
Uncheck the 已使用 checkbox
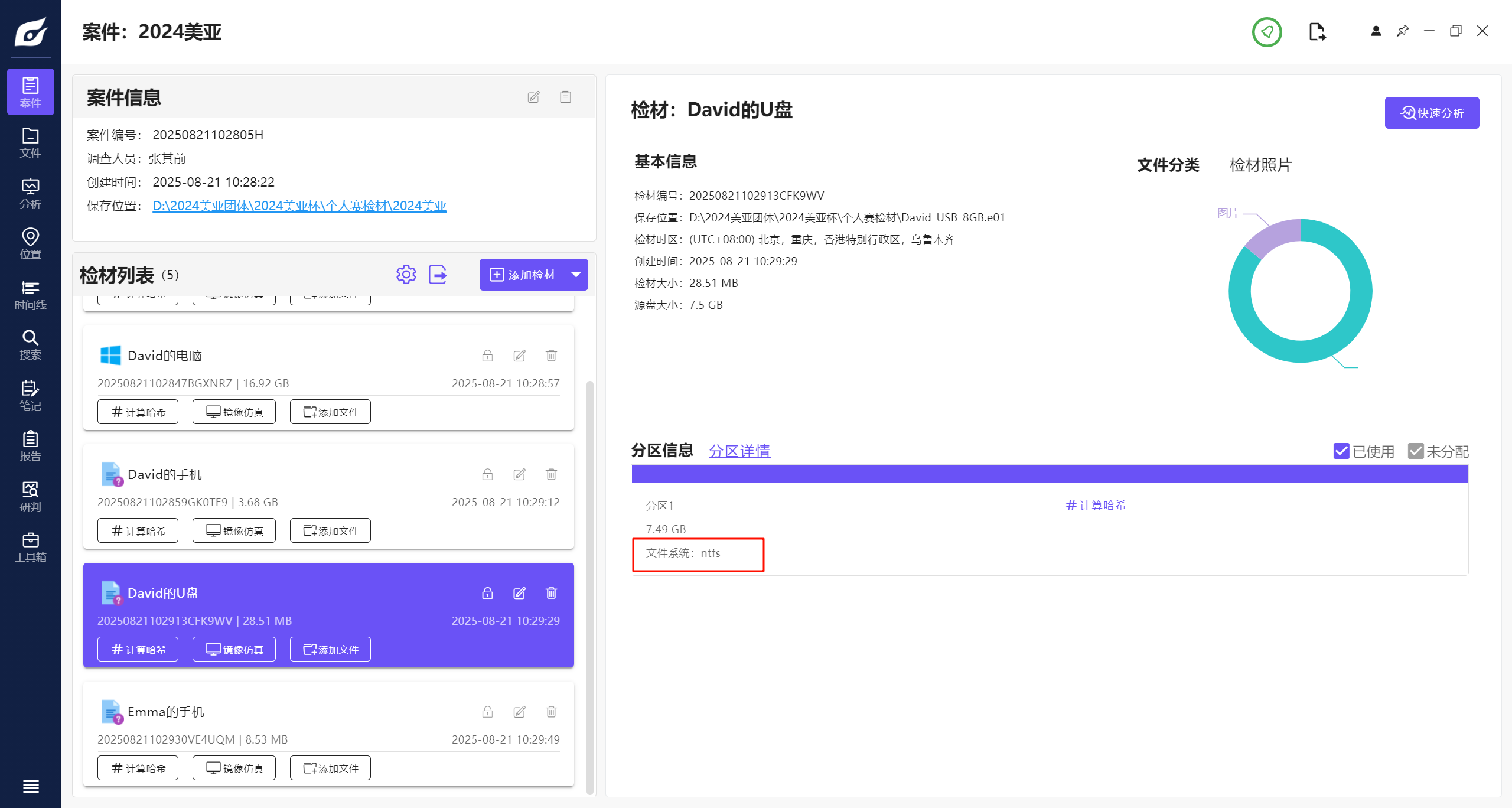[x=1341, y=451]
